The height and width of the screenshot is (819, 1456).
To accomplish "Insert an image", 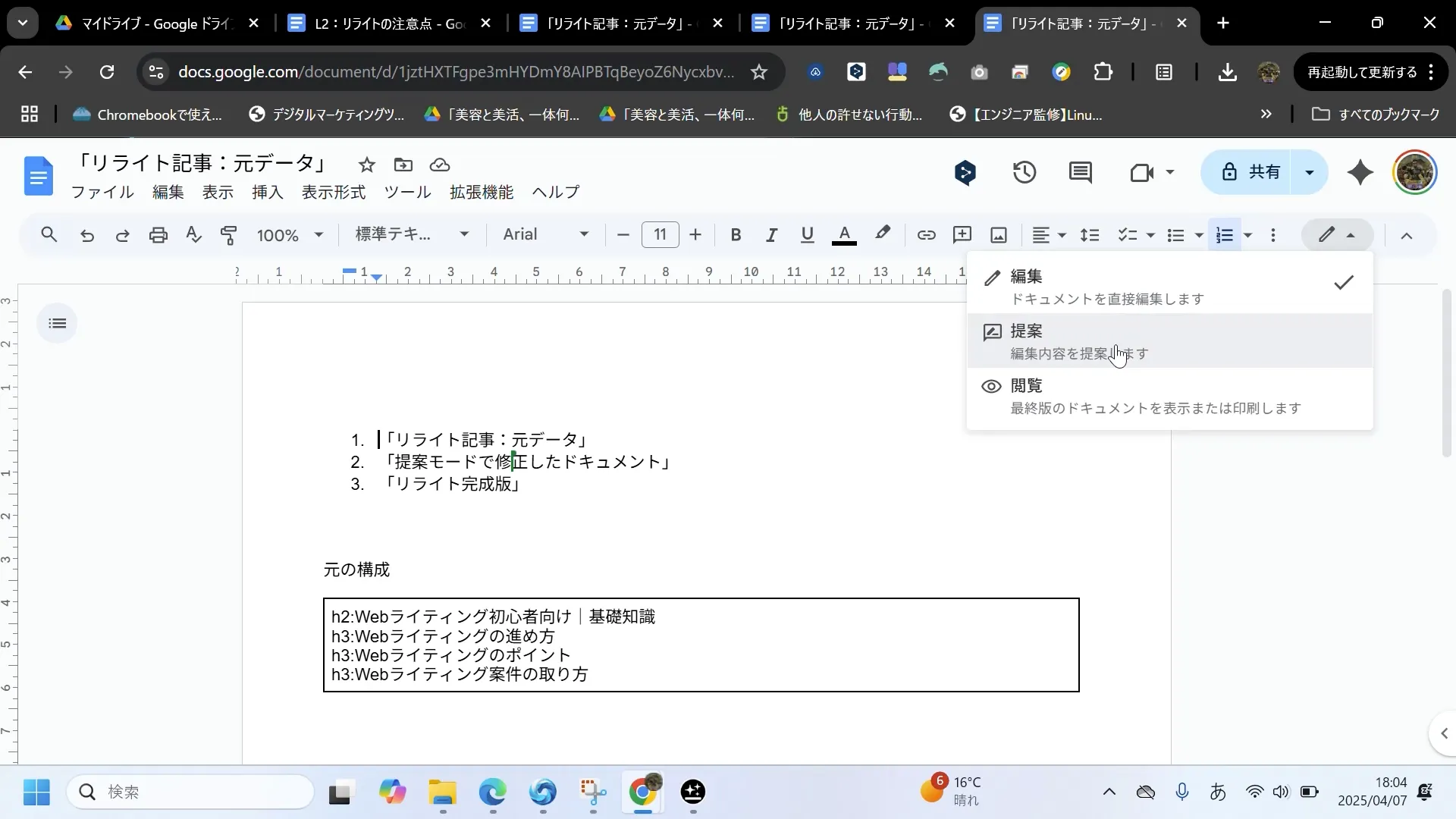I will click(998, 235).
